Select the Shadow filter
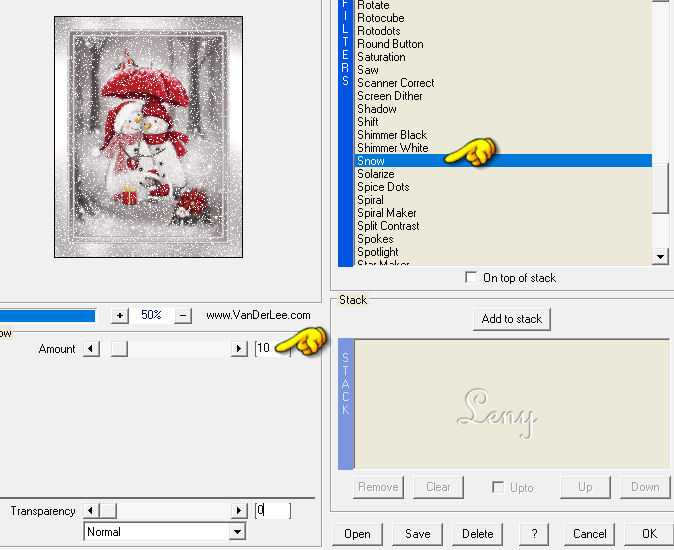The image size is (674, 550). 503,109
